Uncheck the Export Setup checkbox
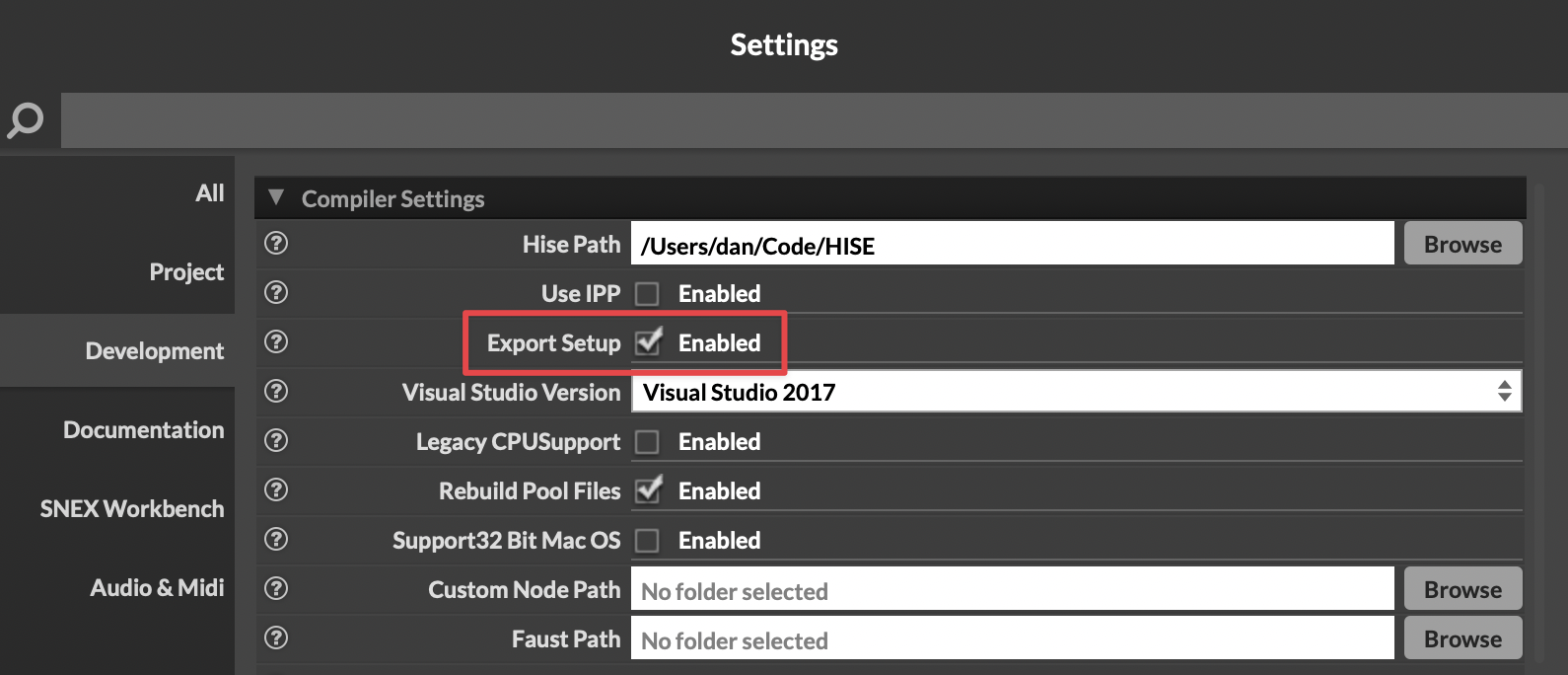Viewport: 1568px width, 675px height. pyautogui.click(x=647, y=342)
